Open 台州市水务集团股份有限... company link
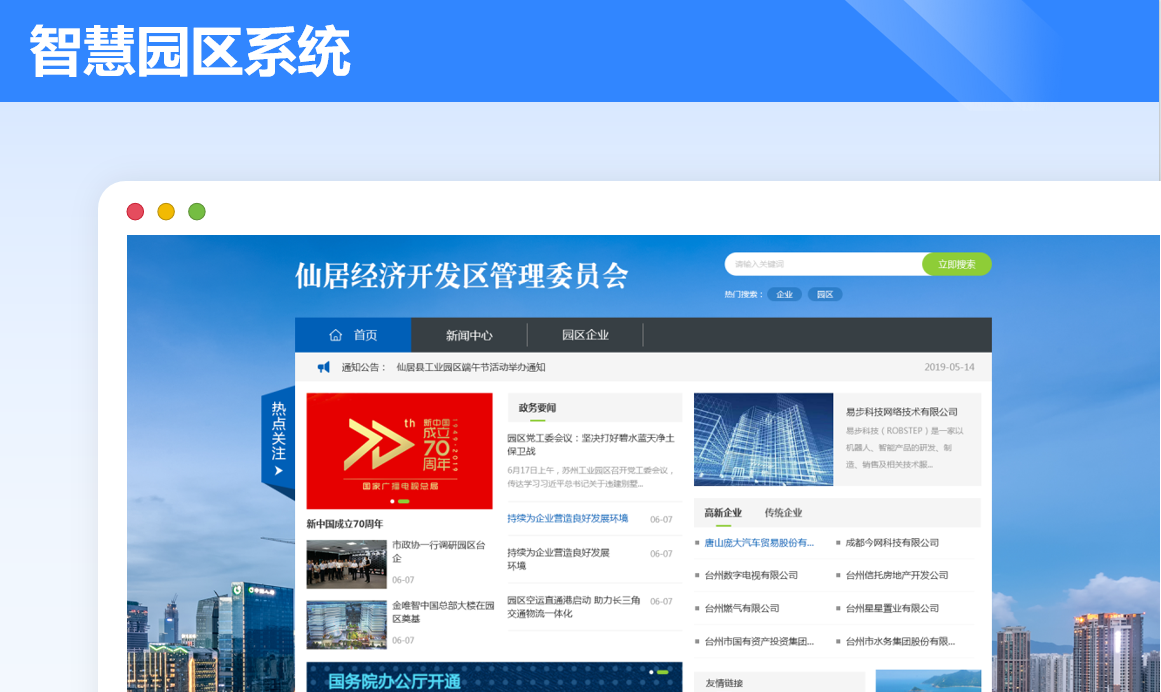 (x=900, y=642)
